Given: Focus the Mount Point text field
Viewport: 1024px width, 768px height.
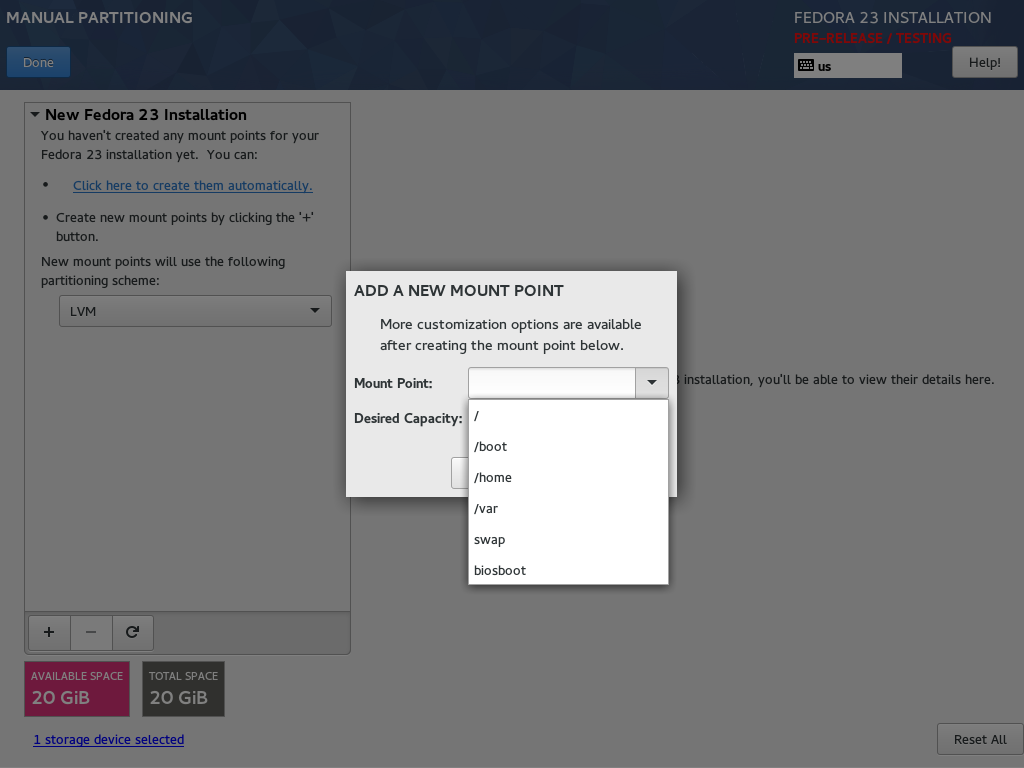Looking at the screenshot, I should coord(552,383).
